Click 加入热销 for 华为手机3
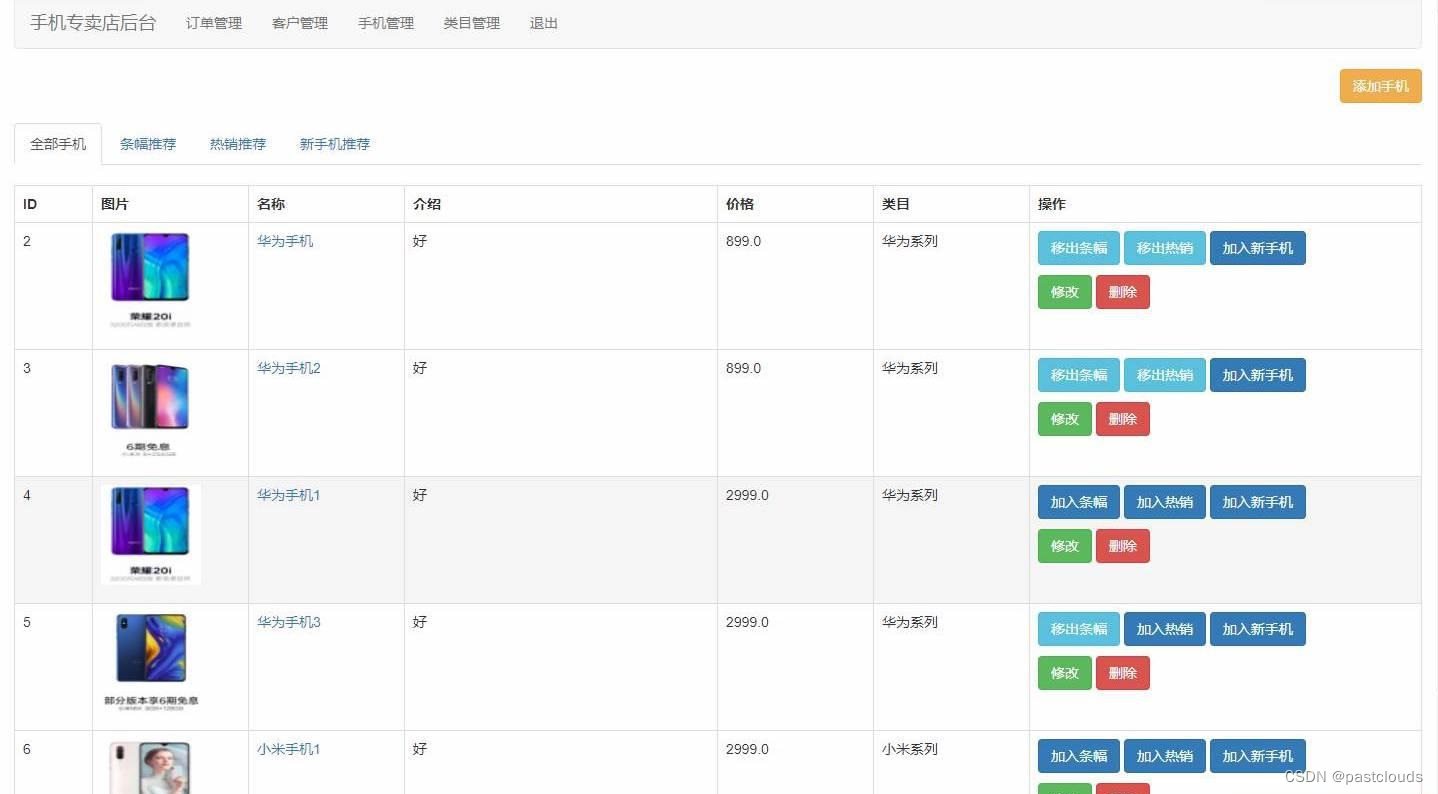 pyautogui.click(x=1164, y=628)
